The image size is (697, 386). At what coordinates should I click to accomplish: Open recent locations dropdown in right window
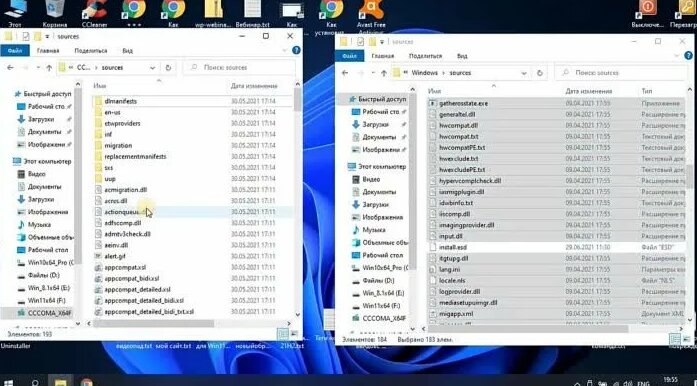373,72
